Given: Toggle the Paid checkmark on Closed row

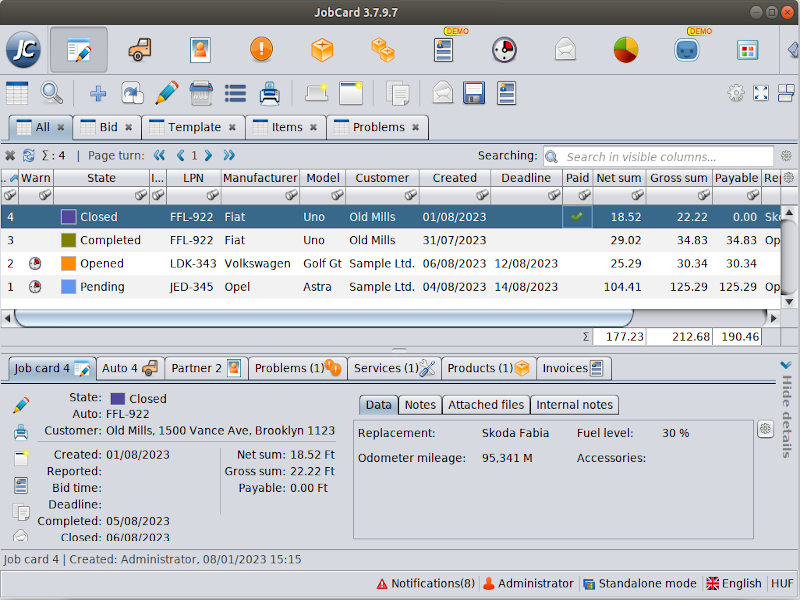Looking at the screenshot, I should (577, 216).
